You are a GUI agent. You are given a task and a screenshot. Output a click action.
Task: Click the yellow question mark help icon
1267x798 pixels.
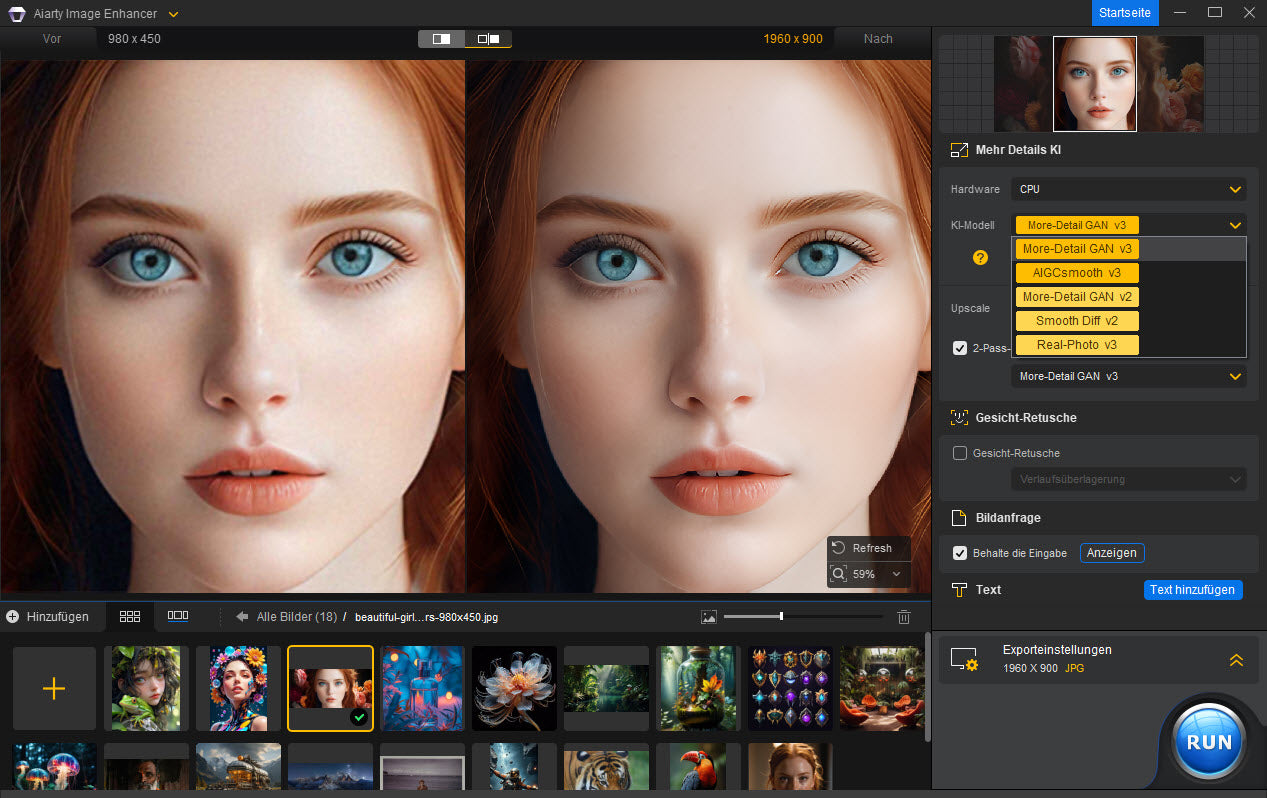980,257
